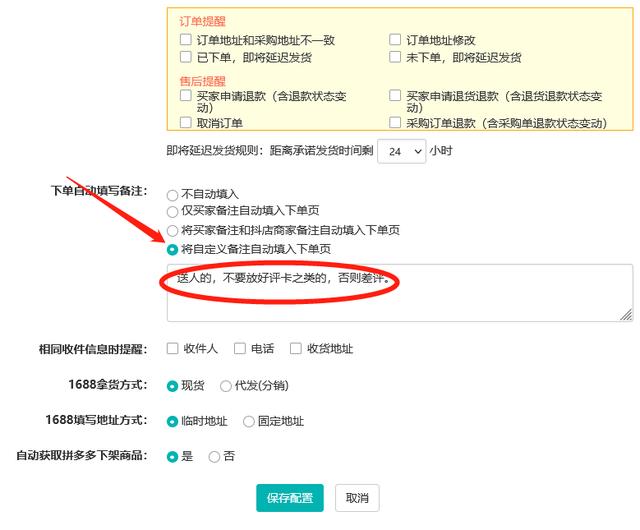
Task: Open the 24 hours delay rule dropdown
Action: tap(402, 151)
